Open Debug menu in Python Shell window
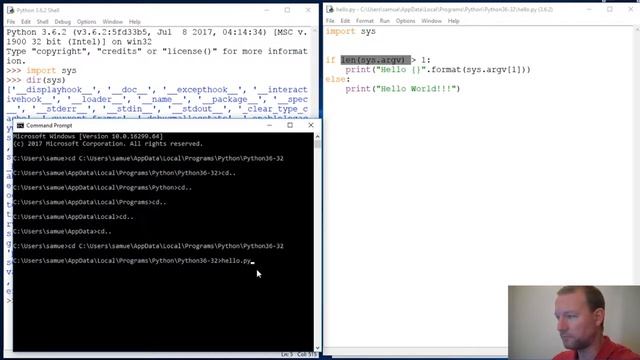Screen dimensions: 640x360 point(62,22)
